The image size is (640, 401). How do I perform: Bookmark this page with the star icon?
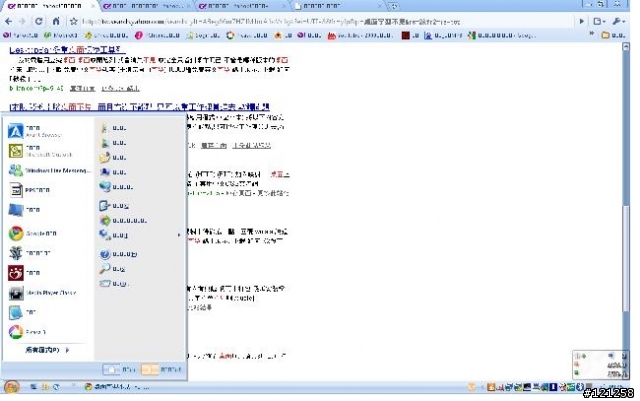[73, 21]
